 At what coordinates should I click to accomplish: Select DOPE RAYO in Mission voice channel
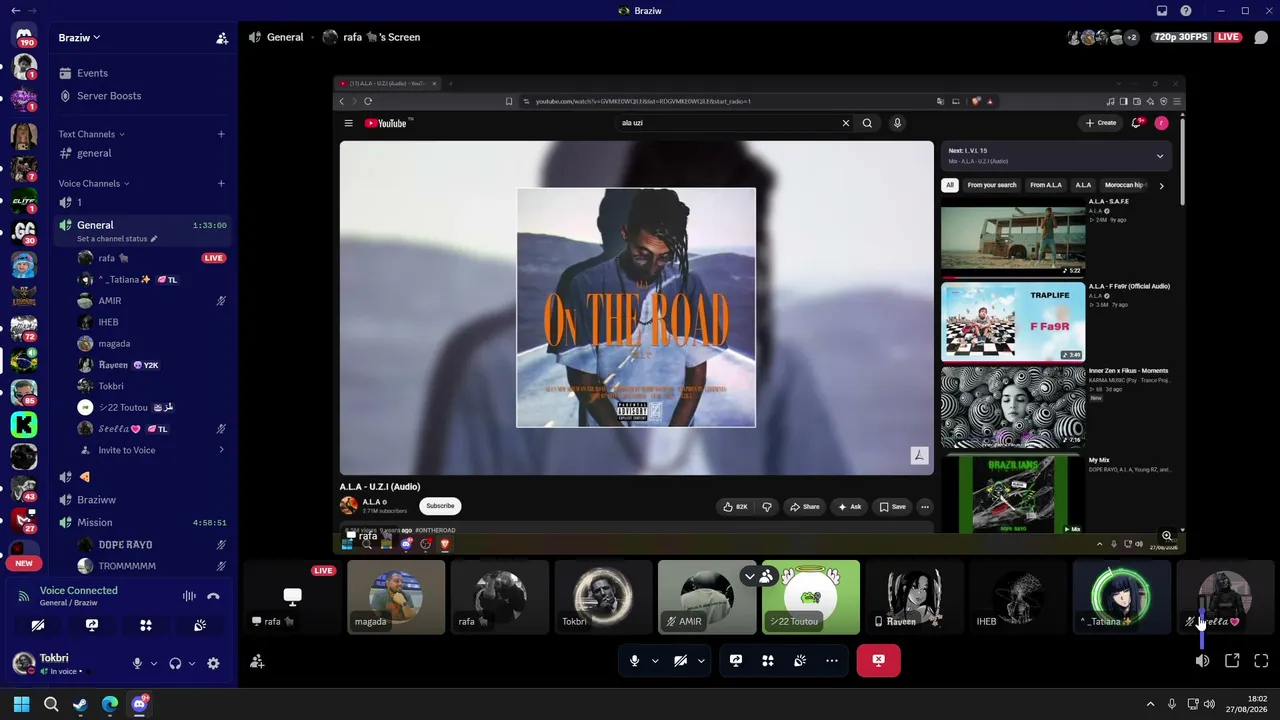152,545
